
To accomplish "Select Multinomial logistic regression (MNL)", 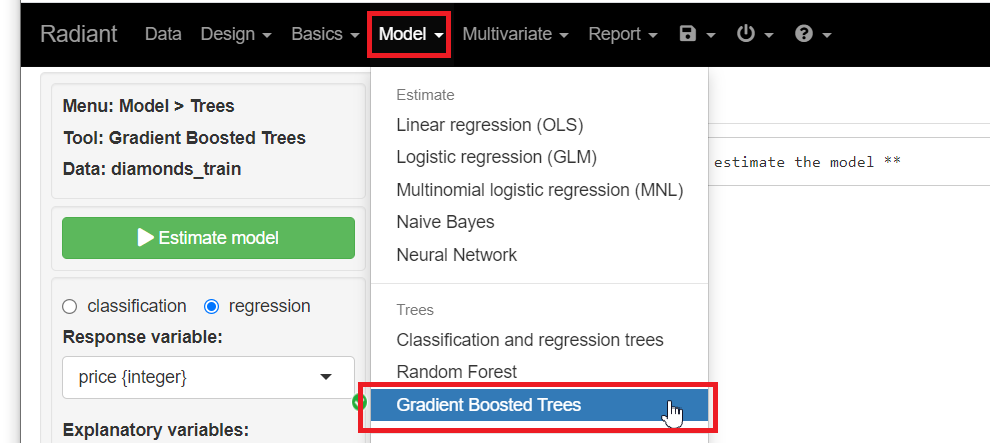I will pyautogui.click(x=539, y=189).
